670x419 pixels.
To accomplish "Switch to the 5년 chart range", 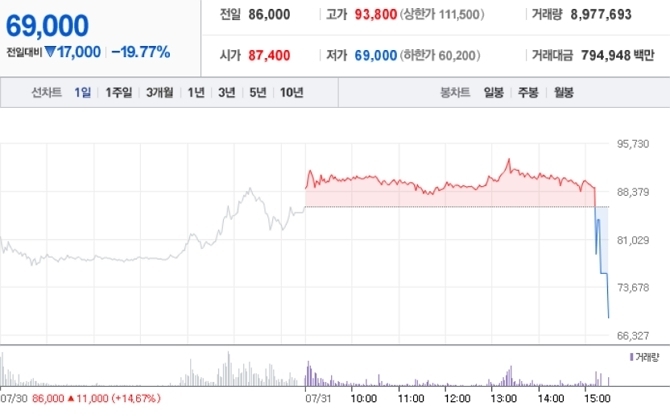I will coord(257,93).
